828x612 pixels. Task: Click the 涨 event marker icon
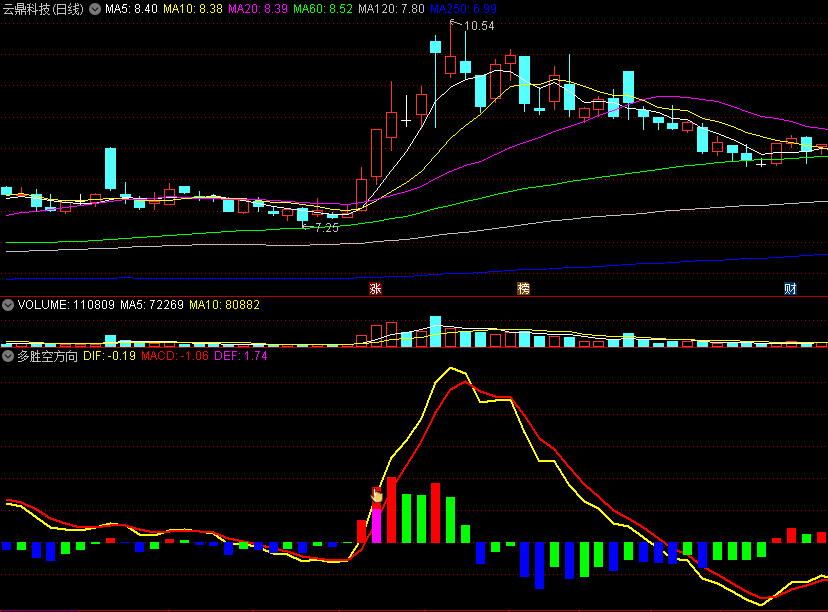(x=375, y=288)
